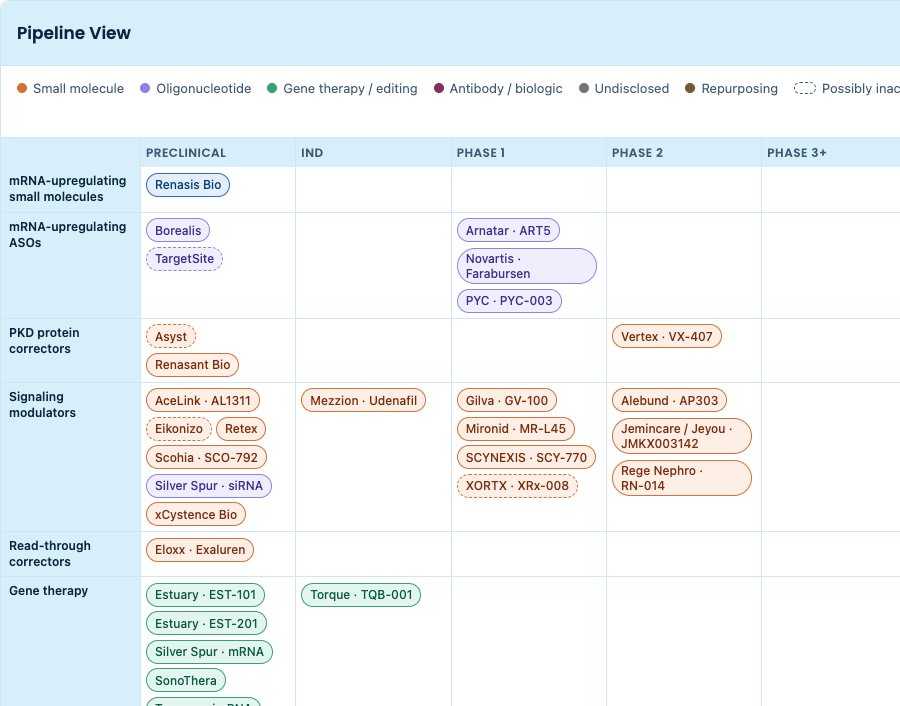Click the PKD protein correctors row label
Screen dimensions: 900x706
44,341
